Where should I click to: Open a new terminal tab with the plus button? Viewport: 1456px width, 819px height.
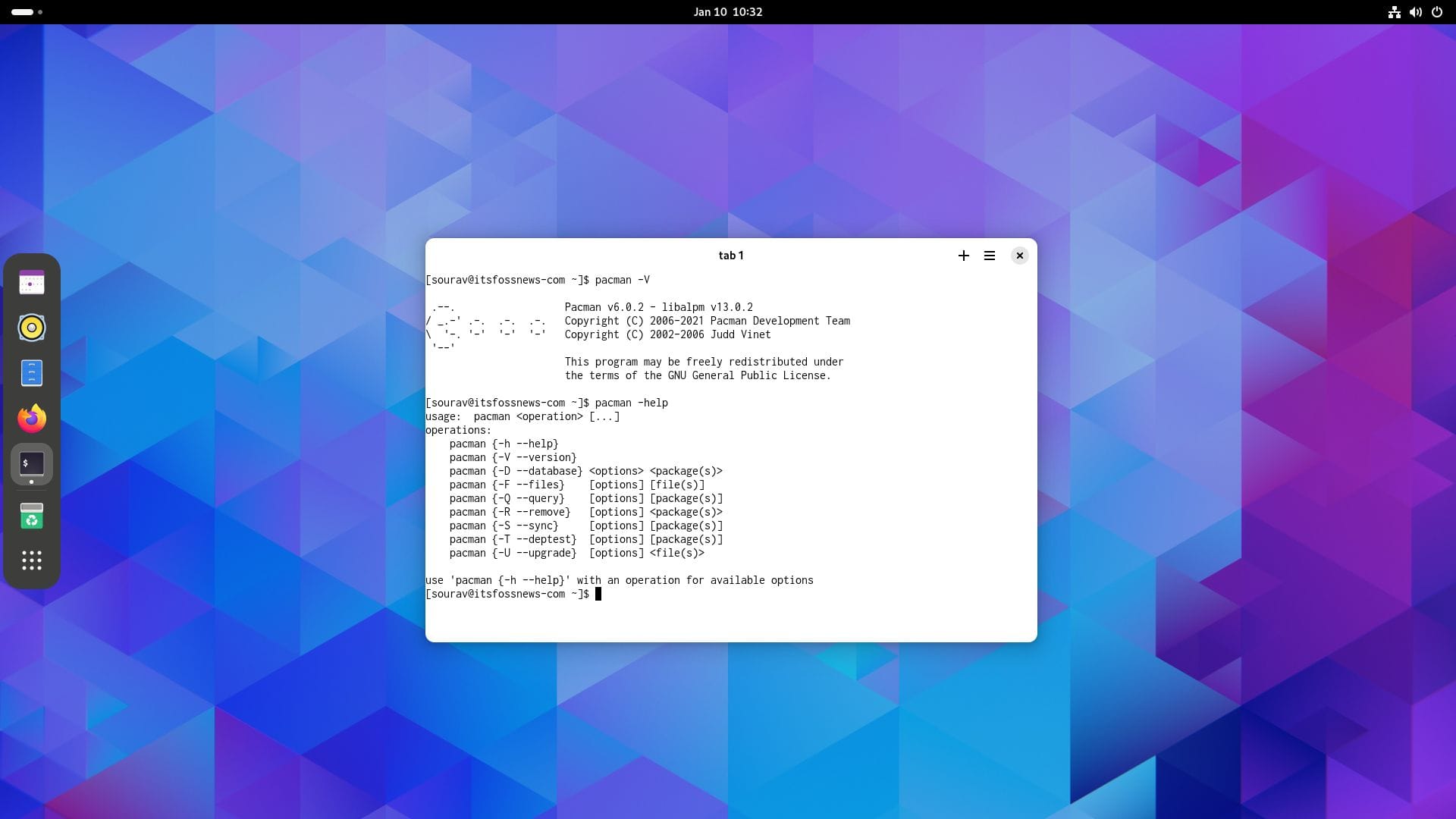963,256
